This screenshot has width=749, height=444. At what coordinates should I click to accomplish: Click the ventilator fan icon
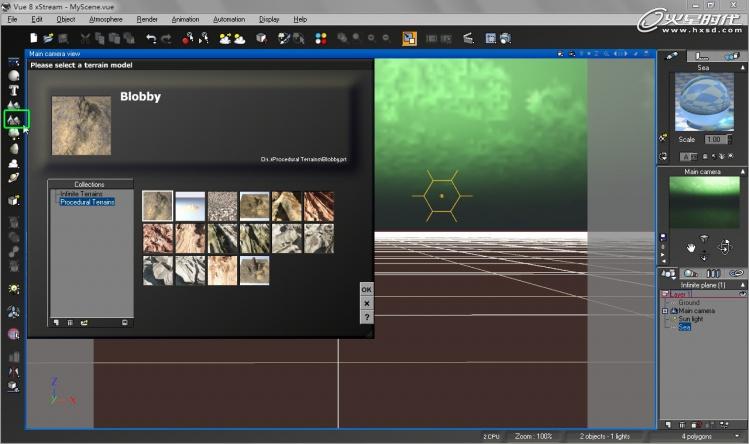pyautogui.click(x=14, y=312)
